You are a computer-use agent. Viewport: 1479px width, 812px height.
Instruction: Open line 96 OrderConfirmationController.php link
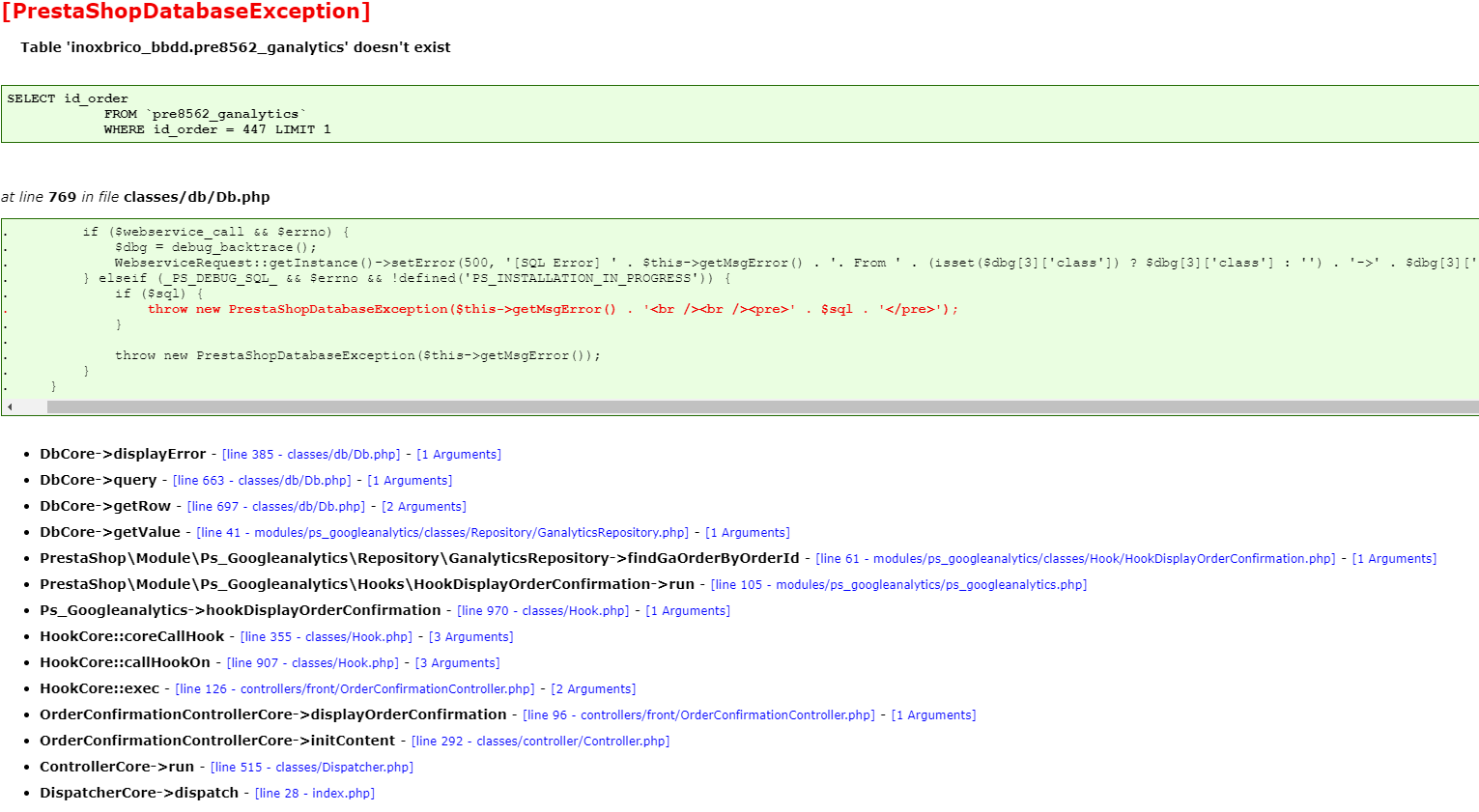(699, 715)
